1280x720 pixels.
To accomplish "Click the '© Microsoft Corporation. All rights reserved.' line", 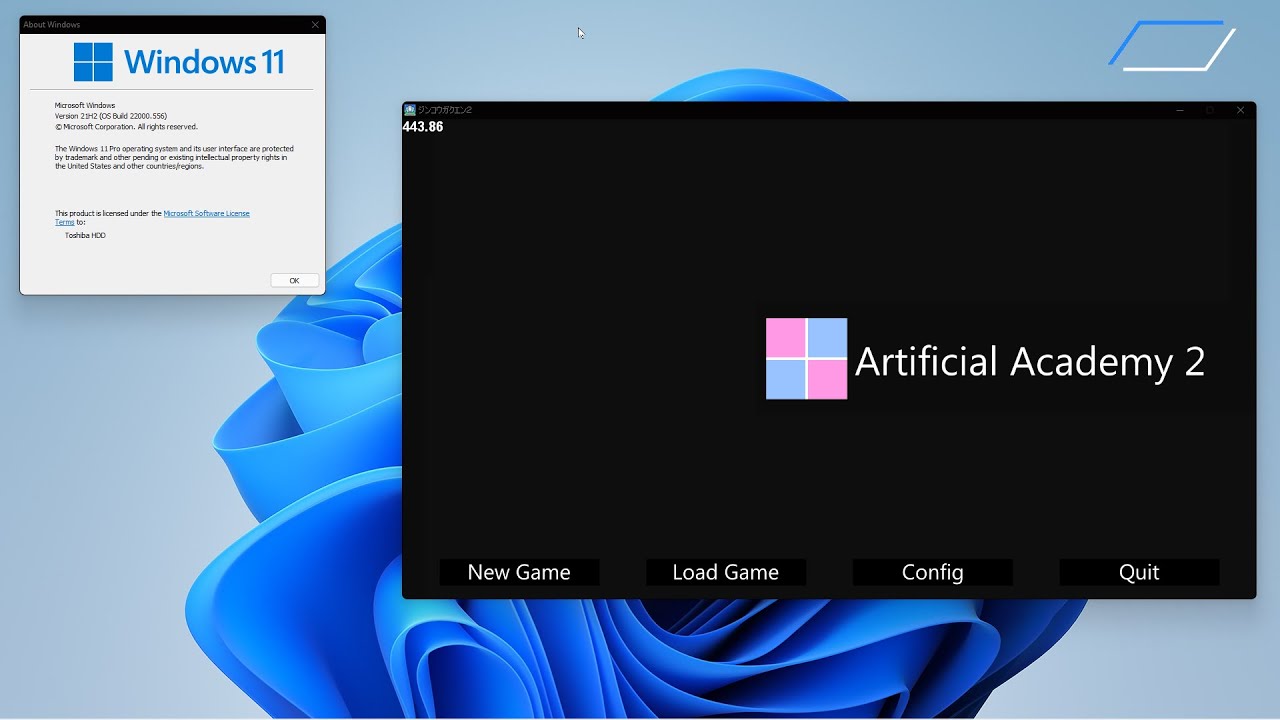I will (126, 127).
